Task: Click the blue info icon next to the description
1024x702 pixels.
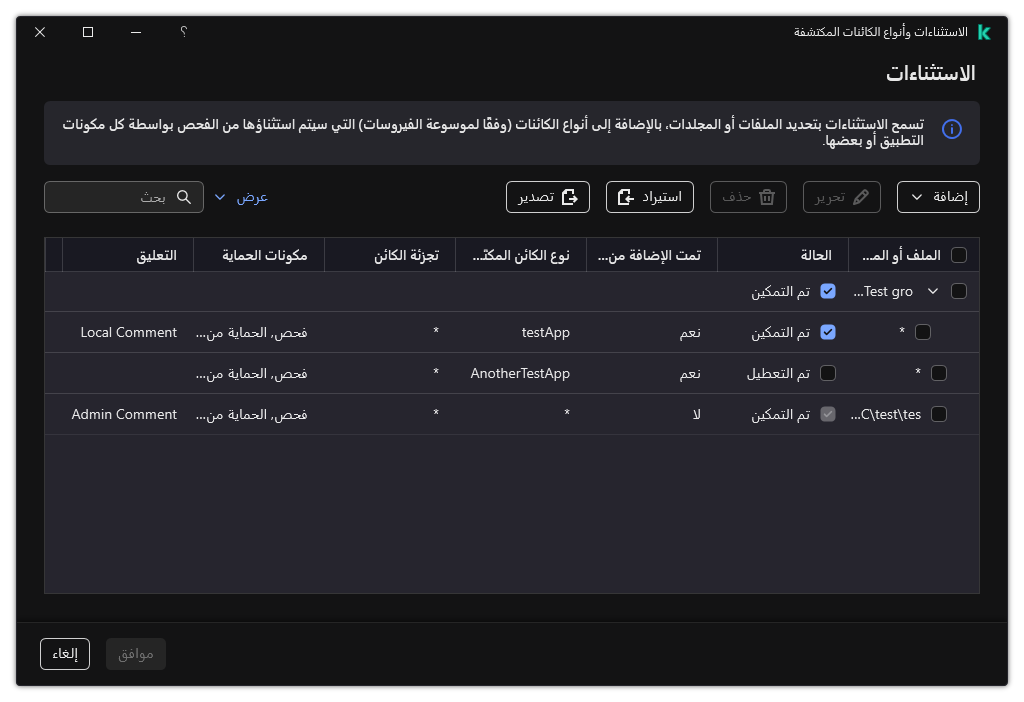Action: tap(951, 130)
